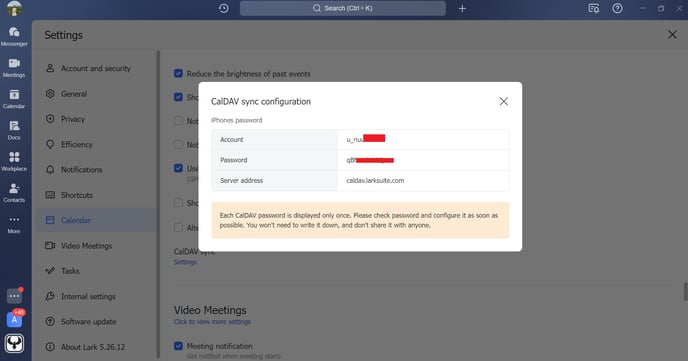Click the Efficiency lightbulb icon

click(50, 144)
